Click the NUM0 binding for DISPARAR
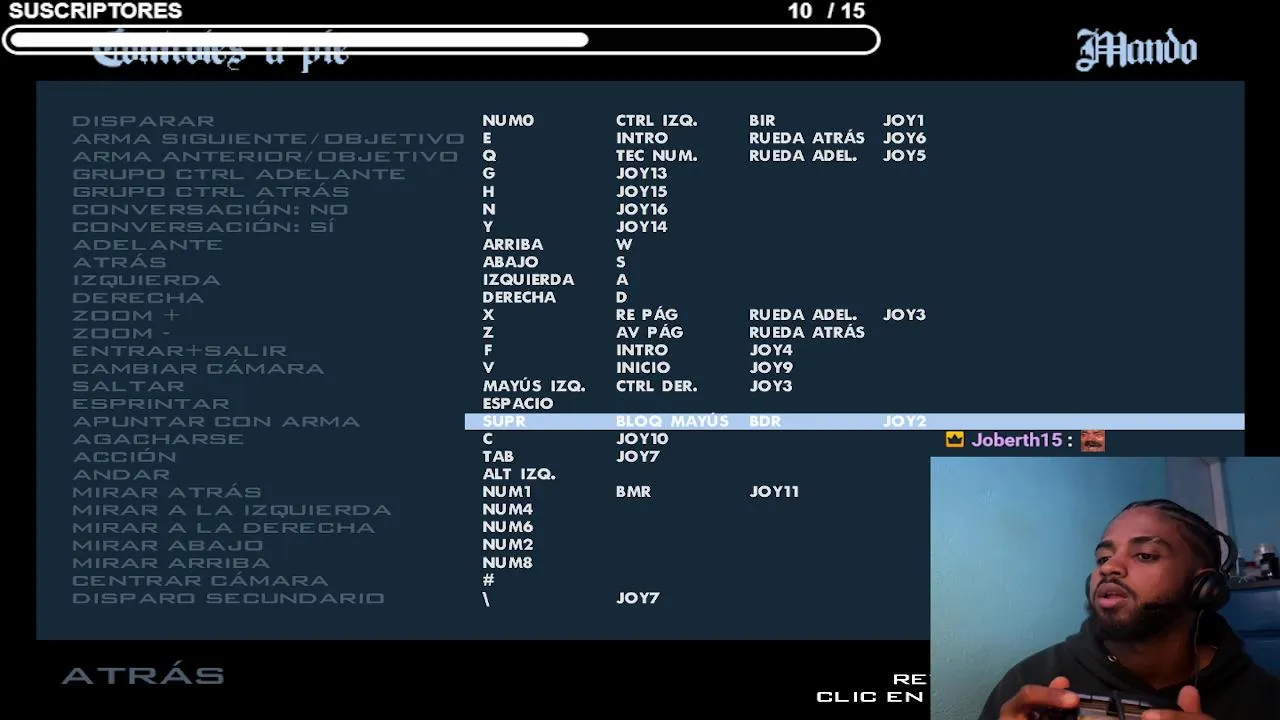The height and width of the screenshot is (720, 1280). click(x=508, y=121)
